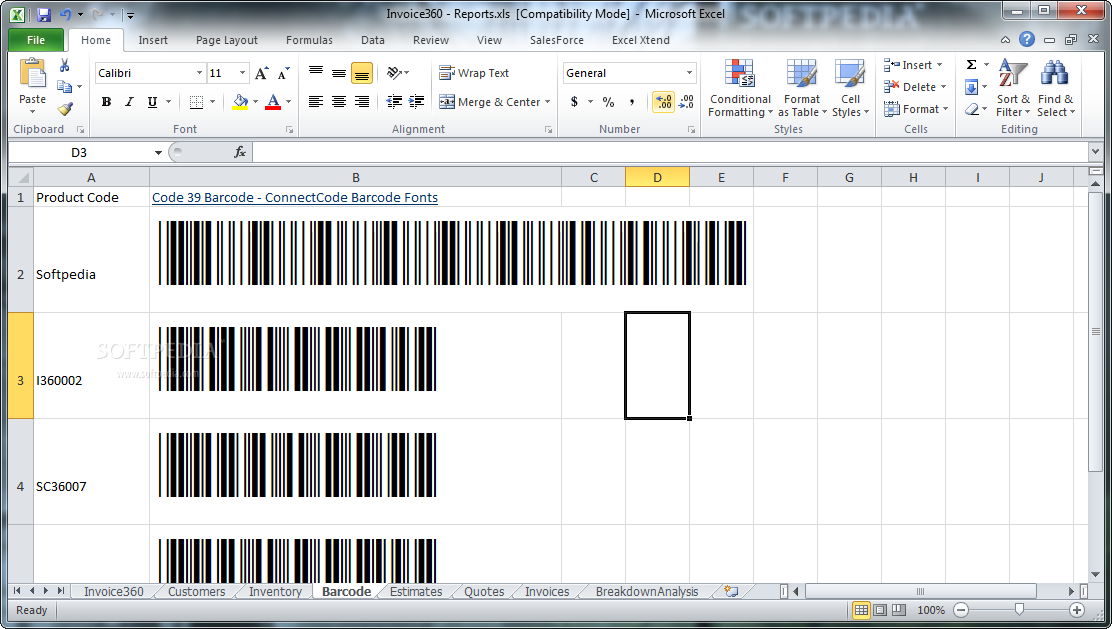Toggle Bold formatting
The image size is (1112, 629).
click(x=106, y=102)
